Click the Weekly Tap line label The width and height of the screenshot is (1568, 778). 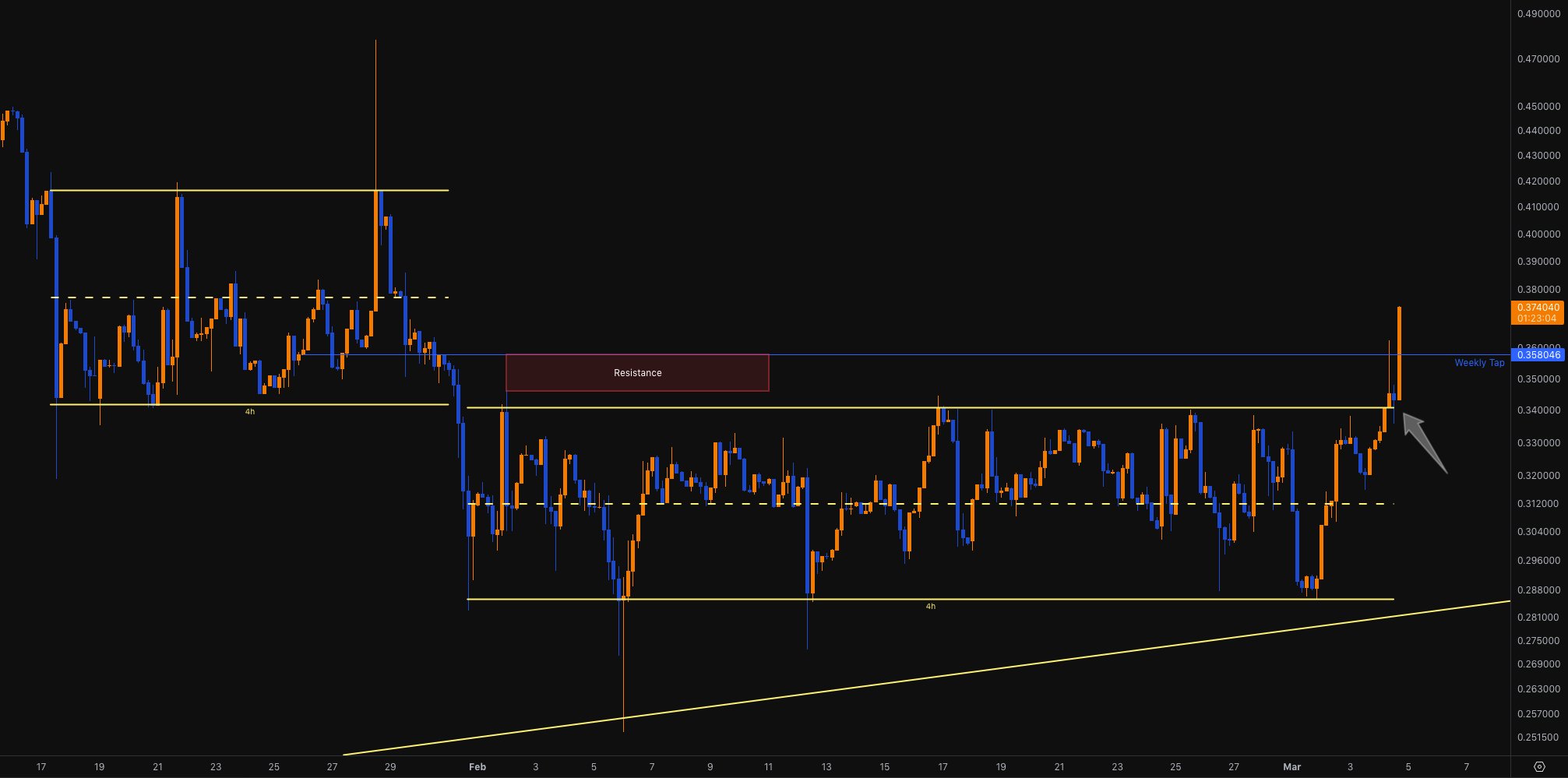click(x=1479, y=363)
